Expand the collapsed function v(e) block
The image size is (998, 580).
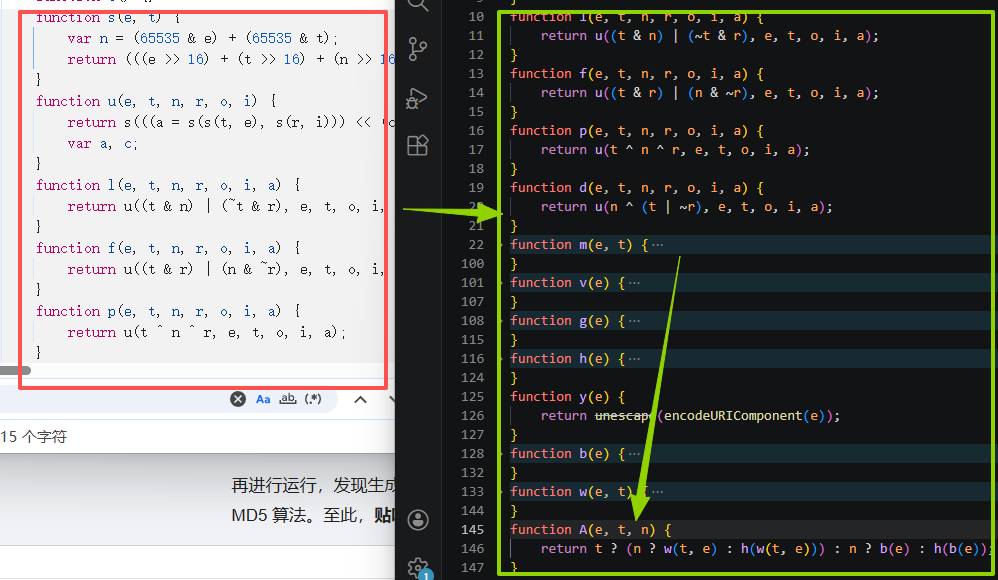point(632,283)
